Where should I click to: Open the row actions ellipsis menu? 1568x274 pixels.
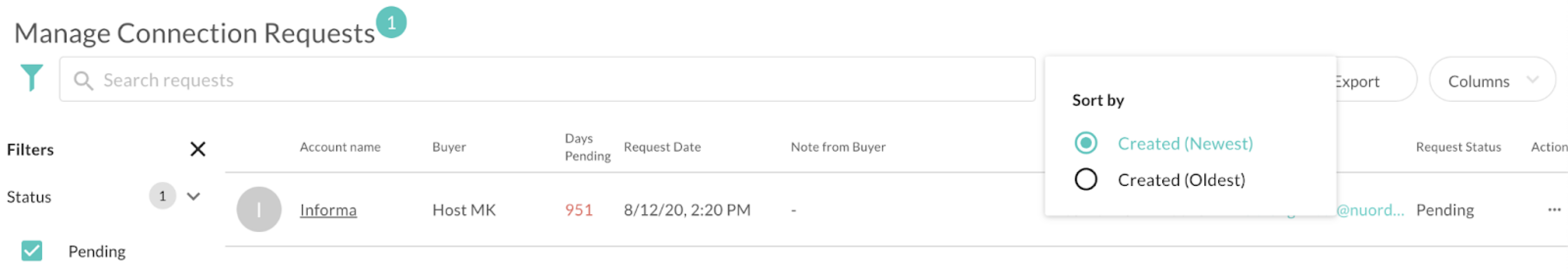pos(1554,209)
